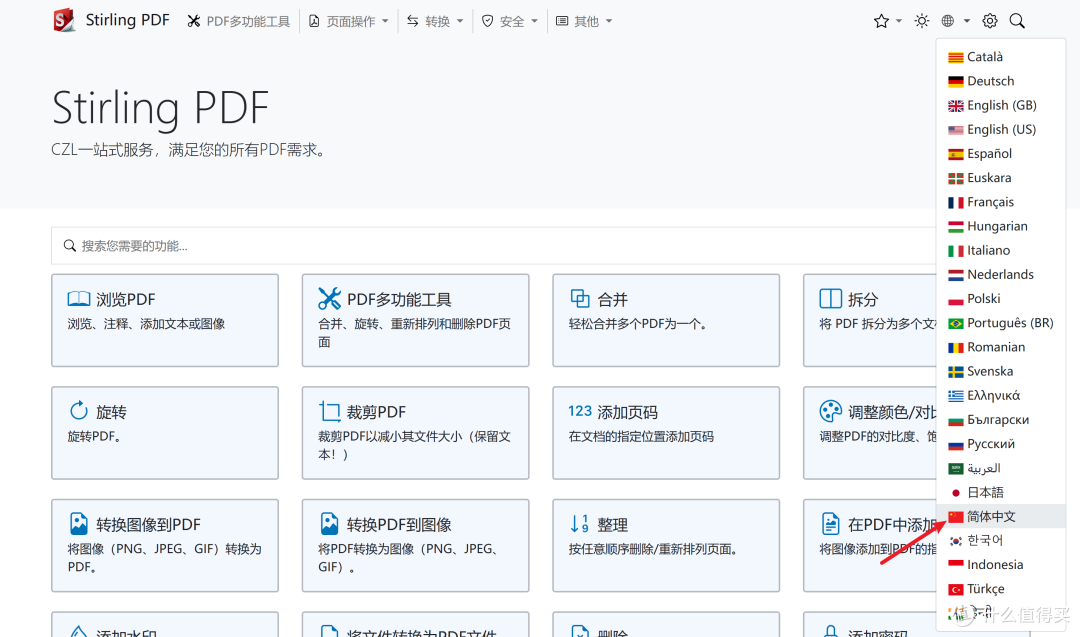Open the 合并 tool card
The height and width of the screenshot is (637, 1080).
coord(666,320)
